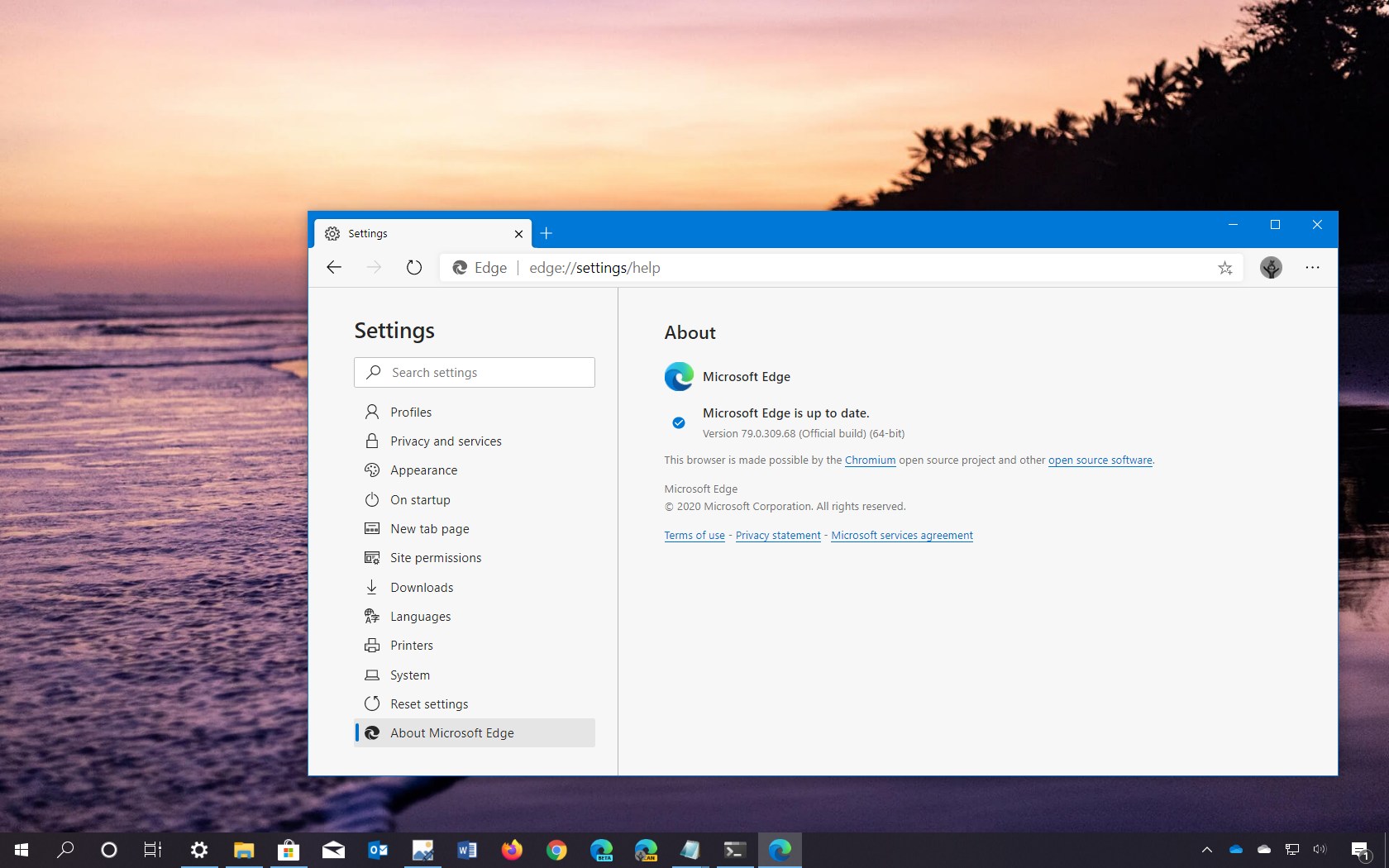Select the Appearance settings section
The height and width of the screenshot is (868, 1389).
(x=422, y=470)
